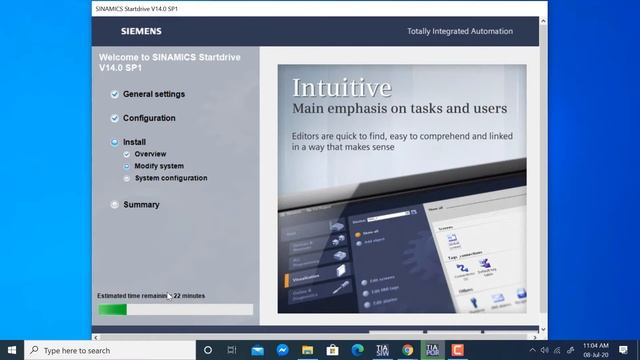This screenshot has height=360, width=640.
Task: Select the General settings step label
Action: coord(154,94)
